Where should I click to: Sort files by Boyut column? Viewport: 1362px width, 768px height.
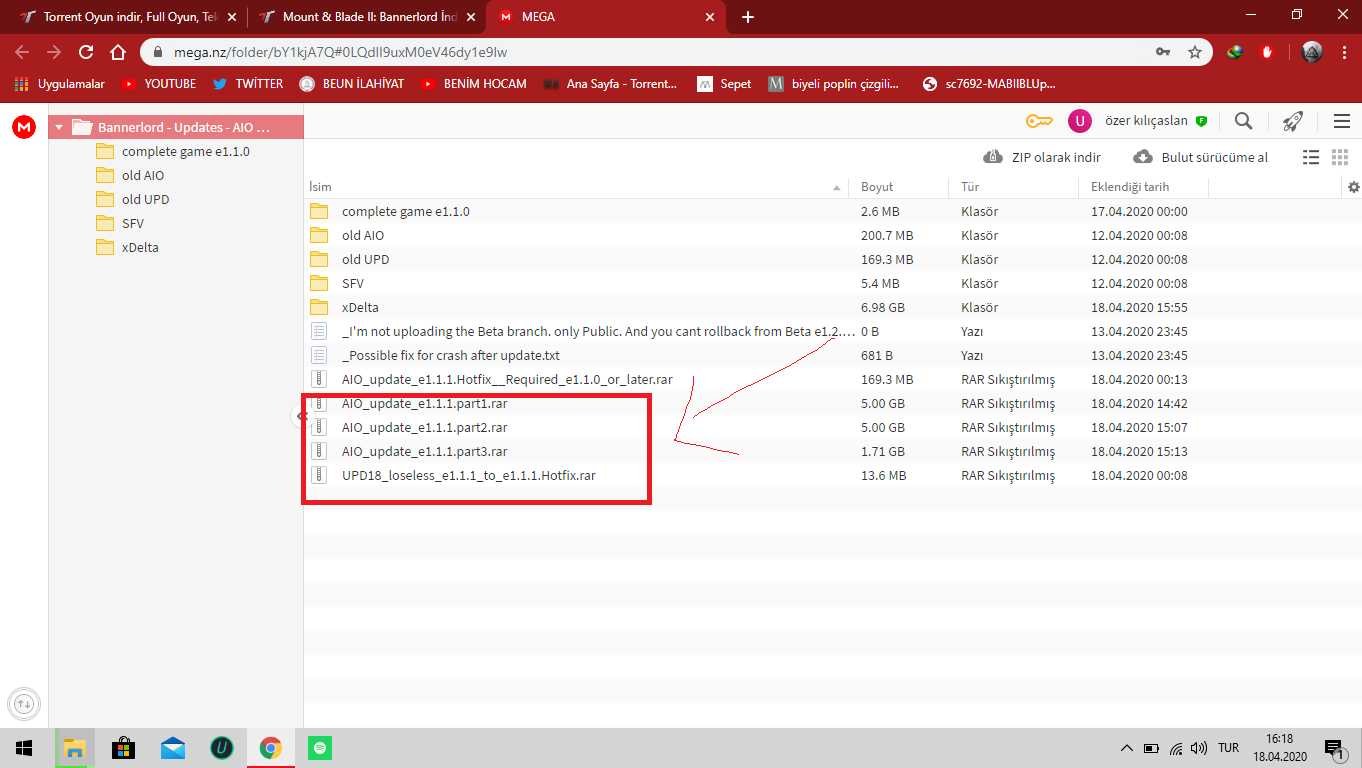click(x=877, y=187)
